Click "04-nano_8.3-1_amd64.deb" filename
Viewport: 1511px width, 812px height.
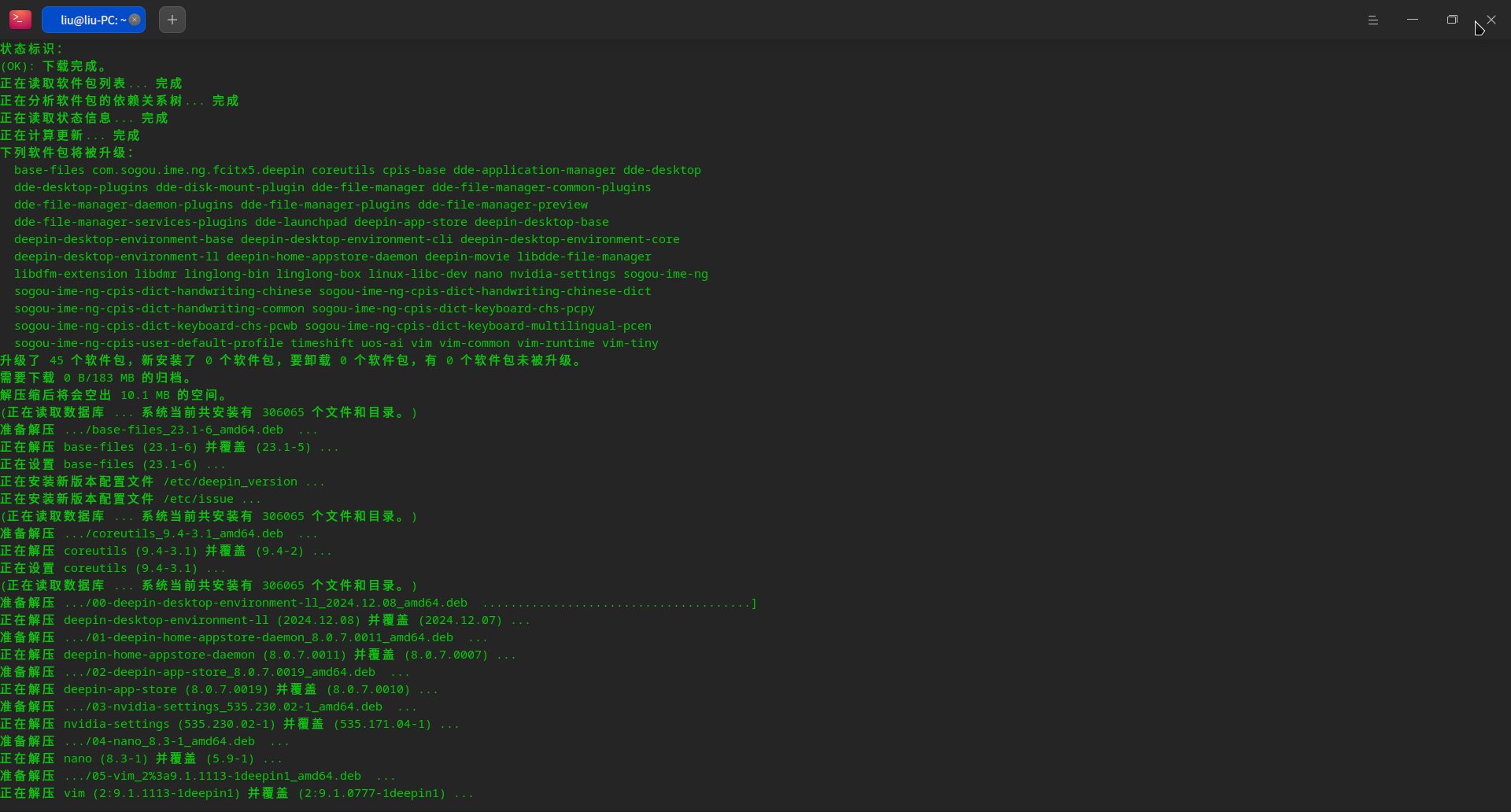(x=173, y=741)
